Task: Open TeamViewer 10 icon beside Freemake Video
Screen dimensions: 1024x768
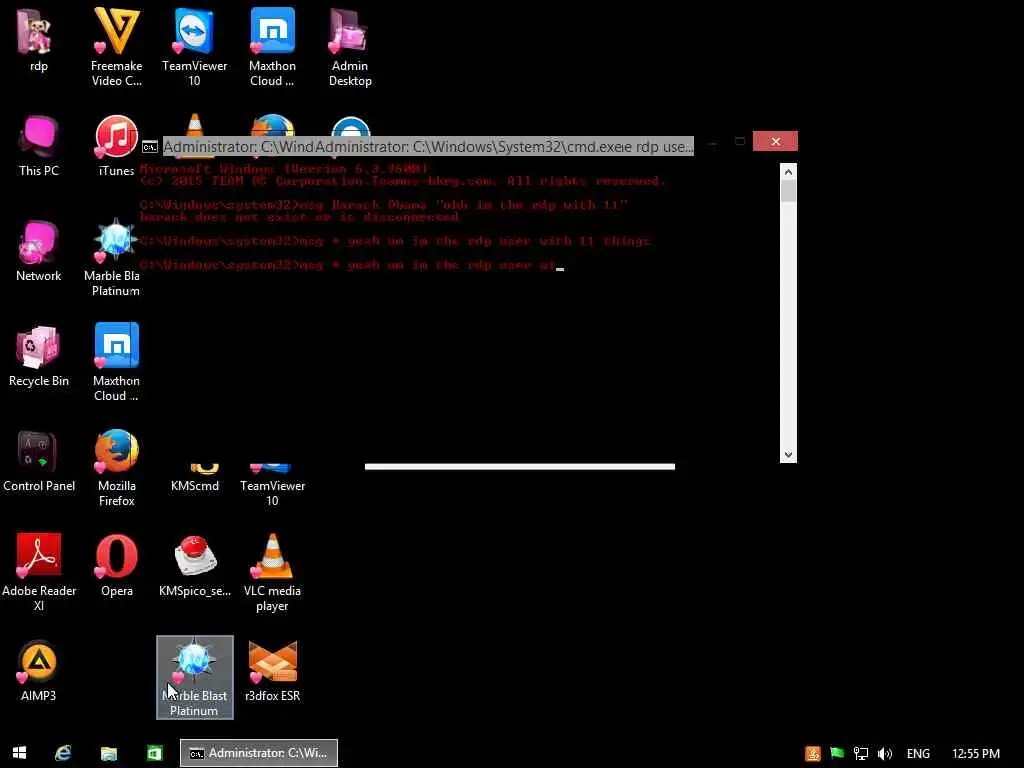Action: click(x=194, y=46)
